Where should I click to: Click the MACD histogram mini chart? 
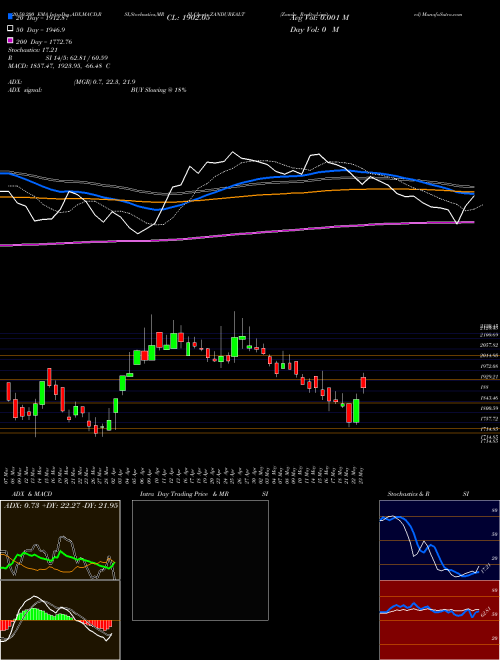click(60, 620)
